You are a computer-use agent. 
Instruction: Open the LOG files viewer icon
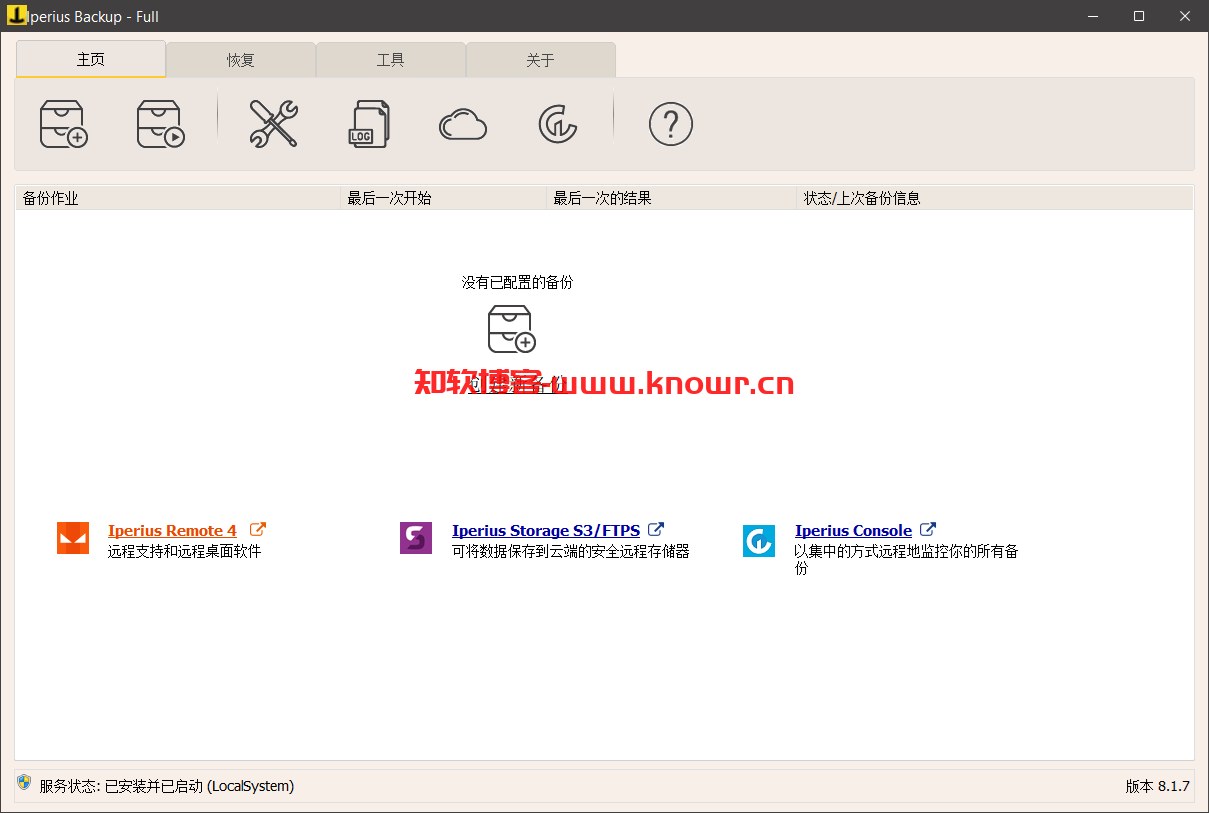tap(369, 124)
